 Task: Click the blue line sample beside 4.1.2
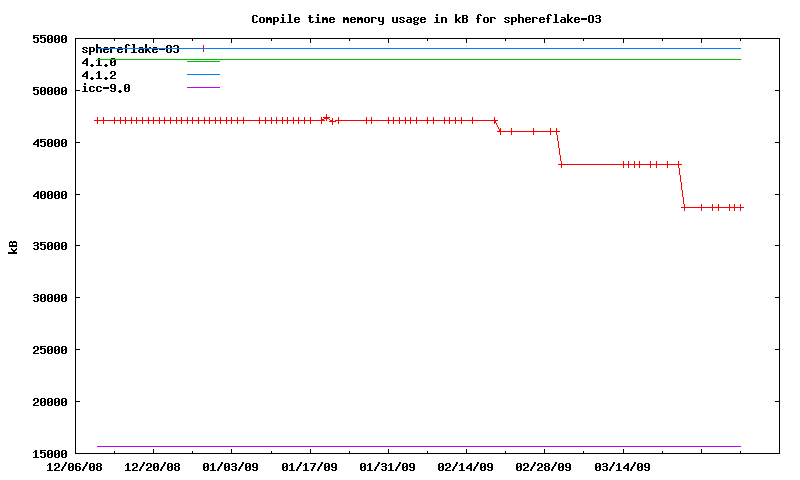[203, 75]
